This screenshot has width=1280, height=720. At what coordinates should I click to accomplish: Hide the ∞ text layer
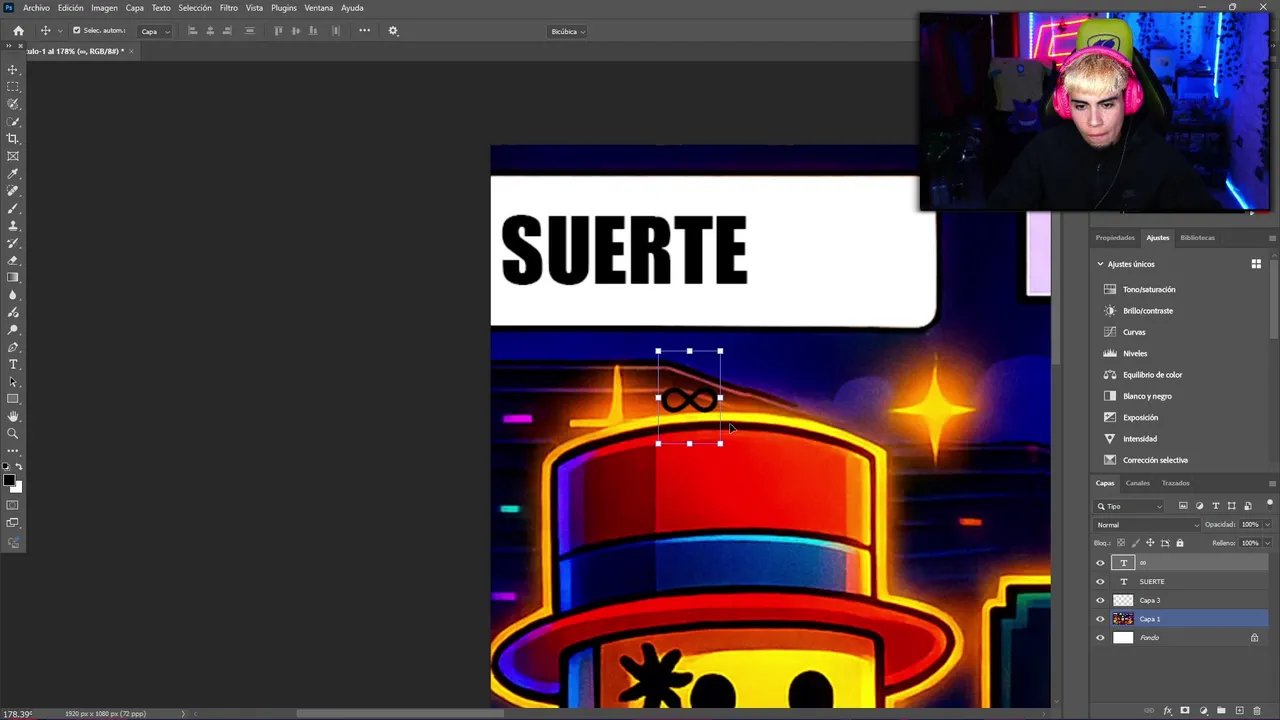click(1100, 563)
